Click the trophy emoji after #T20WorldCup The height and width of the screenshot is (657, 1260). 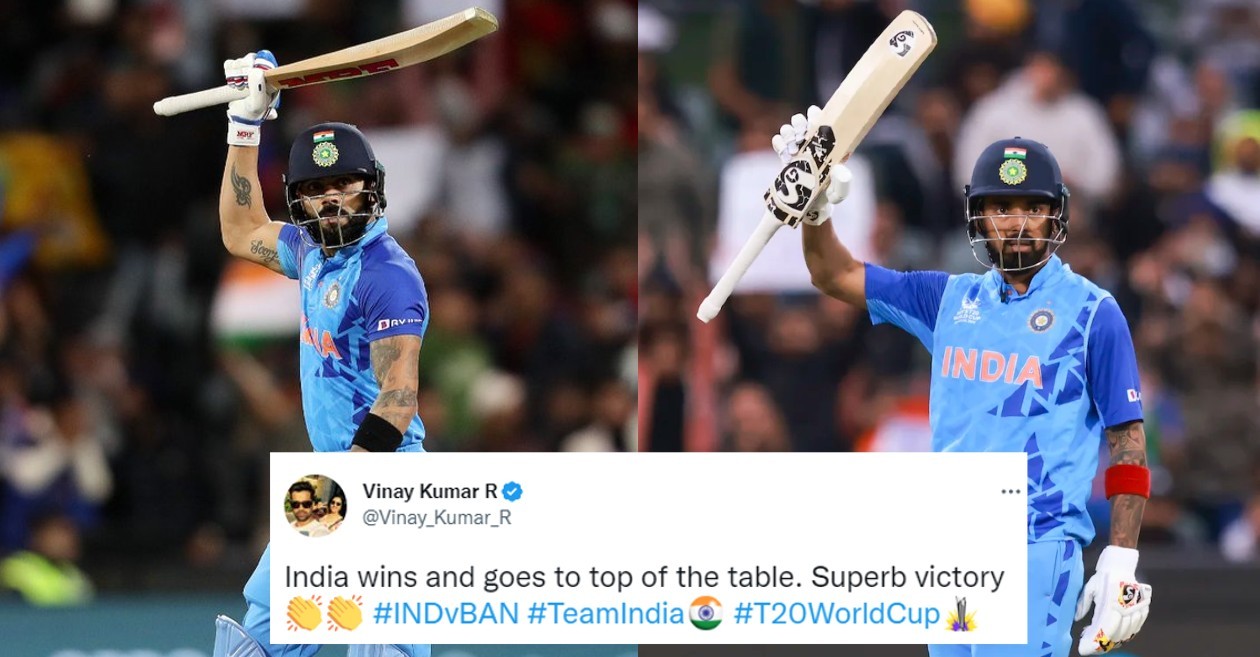point(961,612)
